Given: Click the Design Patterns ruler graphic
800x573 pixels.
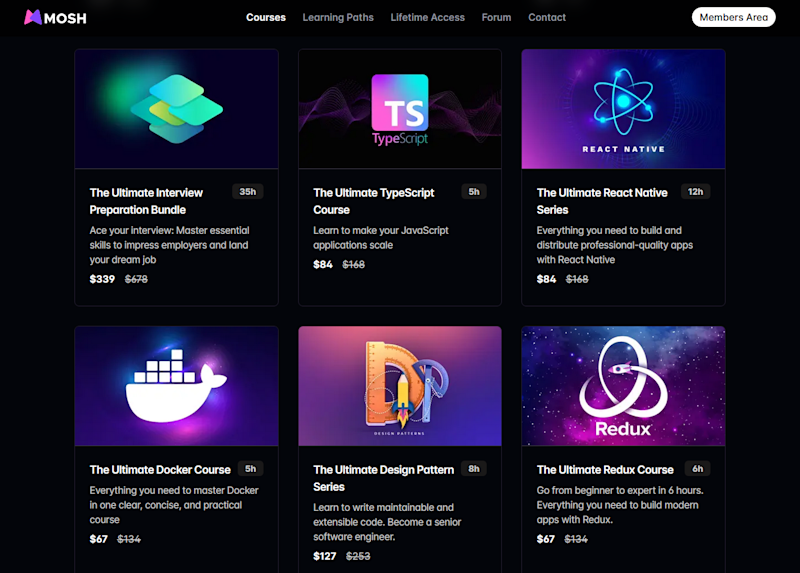Looking at the screenshot, I should pos(407,384).
